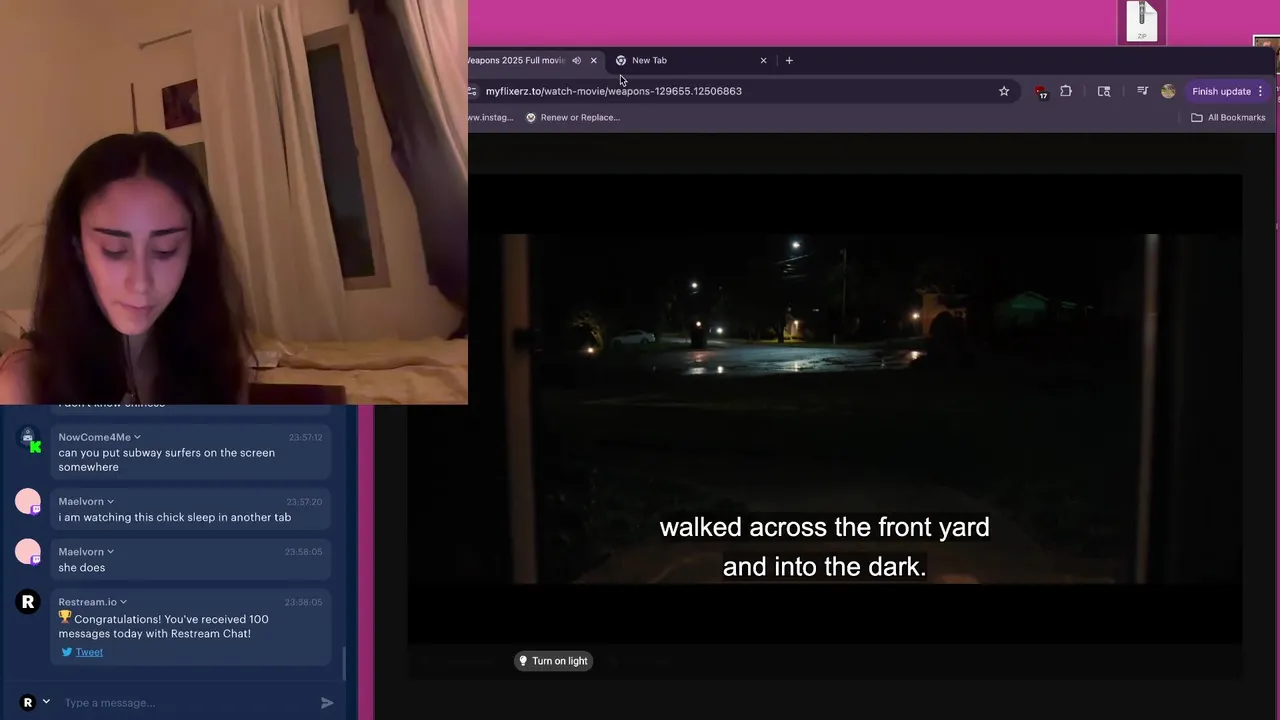This screenshot has height=720, width=1280.
Task: Close the Weapons 2025 Full movie tab
Action: [x=593, y=60]
